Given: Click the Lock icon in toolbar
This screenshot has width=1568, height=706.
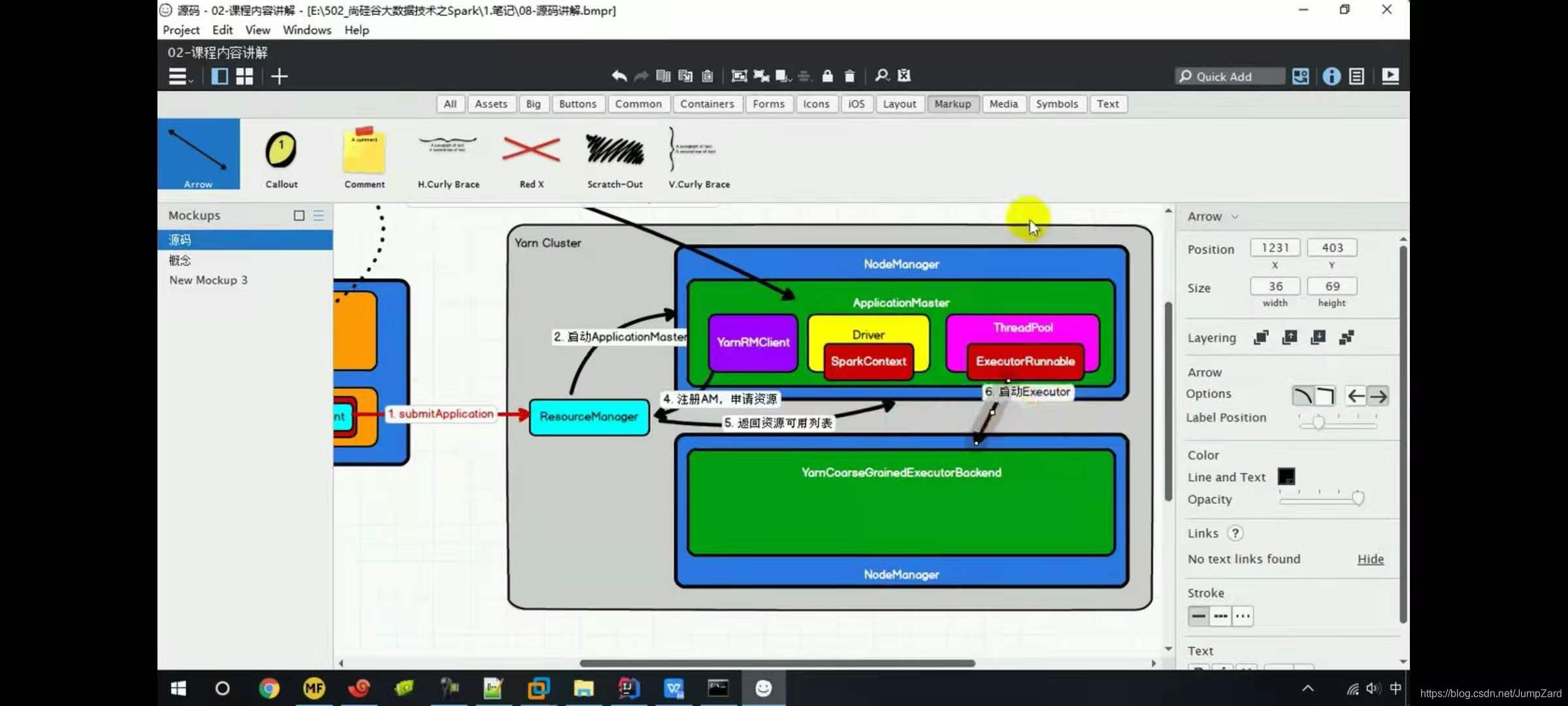Looking at the screenshot, I should point(827,76).
